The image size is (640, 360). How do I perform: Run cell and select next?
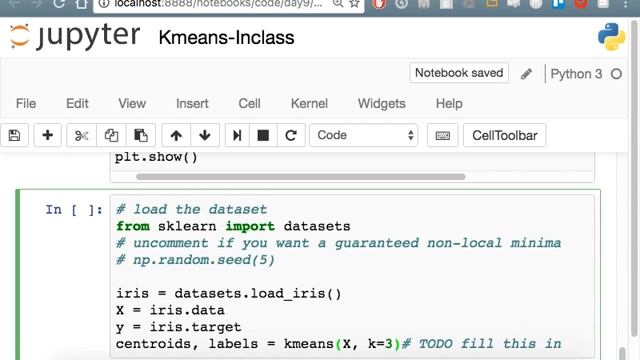(237, 135)
